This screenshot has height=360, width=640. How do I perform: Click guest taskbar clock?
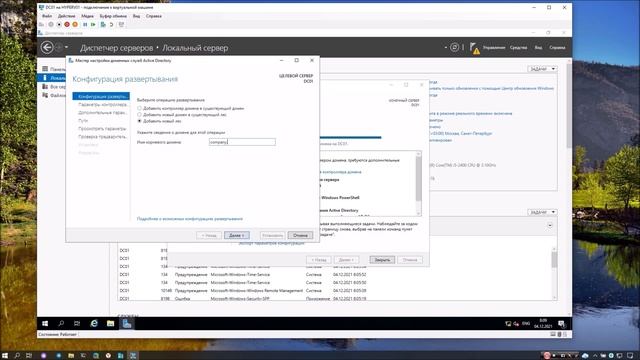[543, 324]
